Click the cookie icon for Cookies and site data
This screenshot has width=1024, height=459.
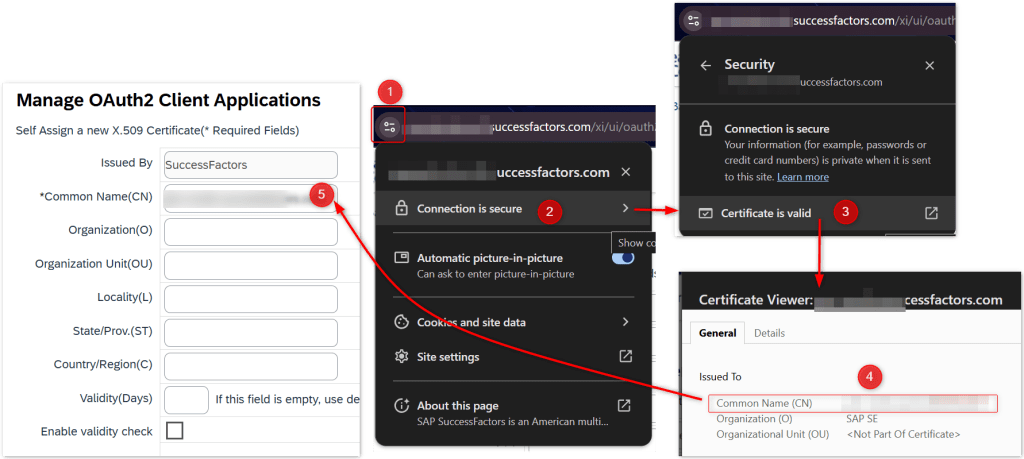coord(401,322)
